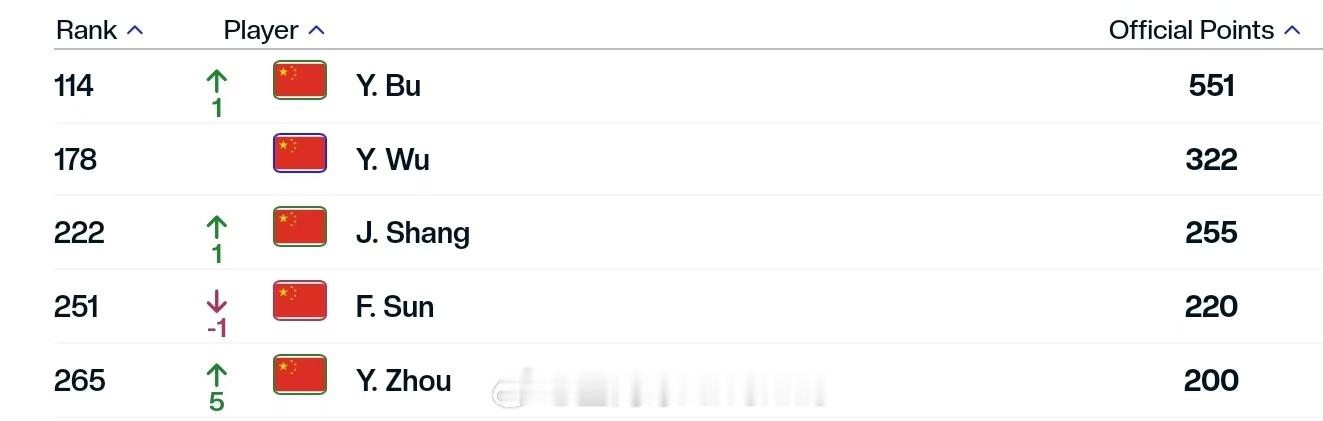1323x421 pixels.
Task: Sort by Official Points caret
Action: (1291, 31)
